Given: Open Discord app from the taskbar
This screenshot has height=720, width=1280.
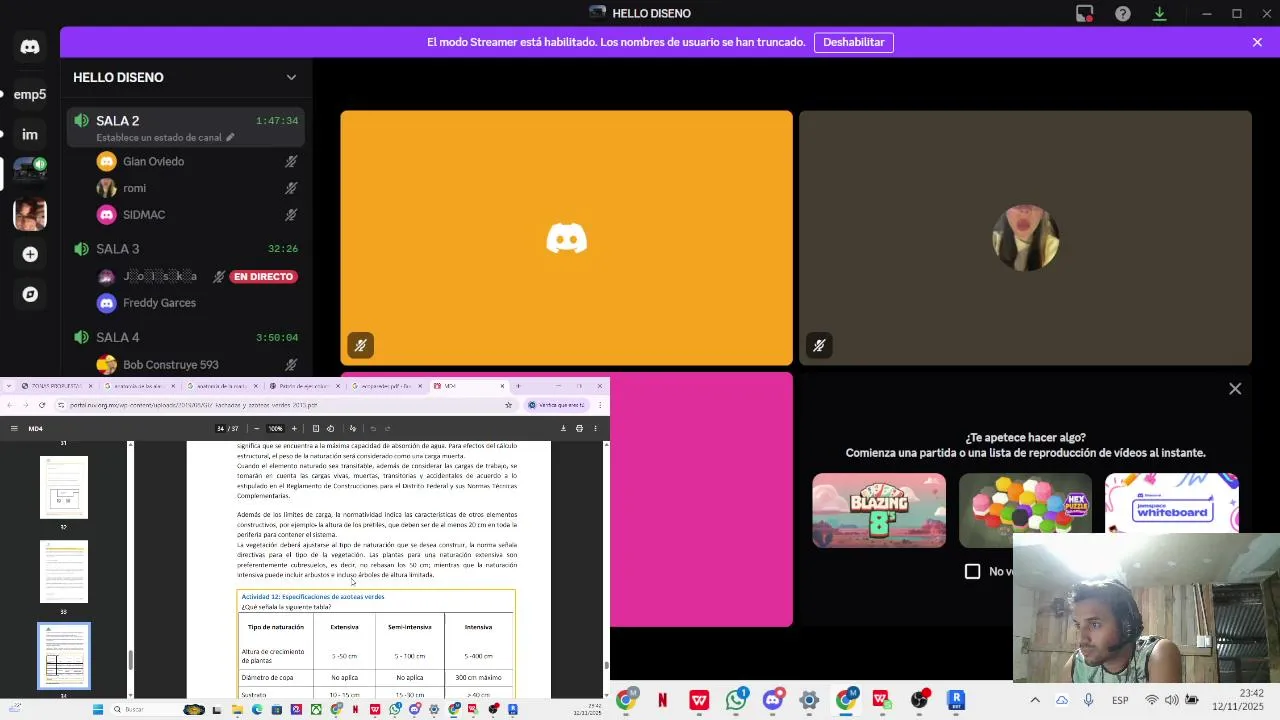Looking at the screenshot, I should click(x=772, y=700).
